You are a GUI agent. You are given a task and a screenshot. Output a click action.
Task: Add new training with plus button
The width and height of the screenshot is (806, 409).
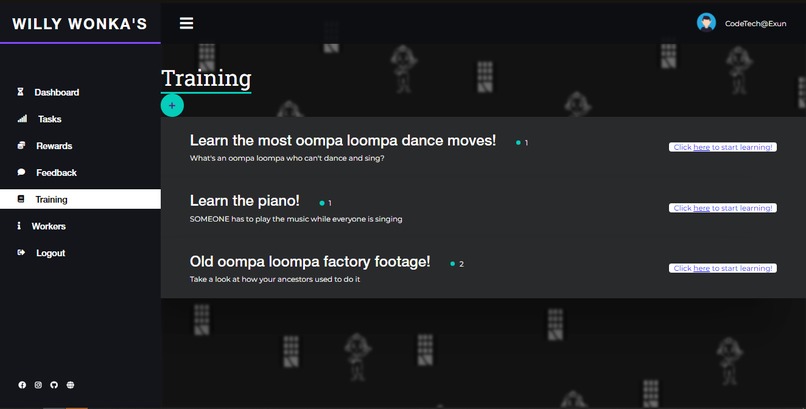coord(172,105)
